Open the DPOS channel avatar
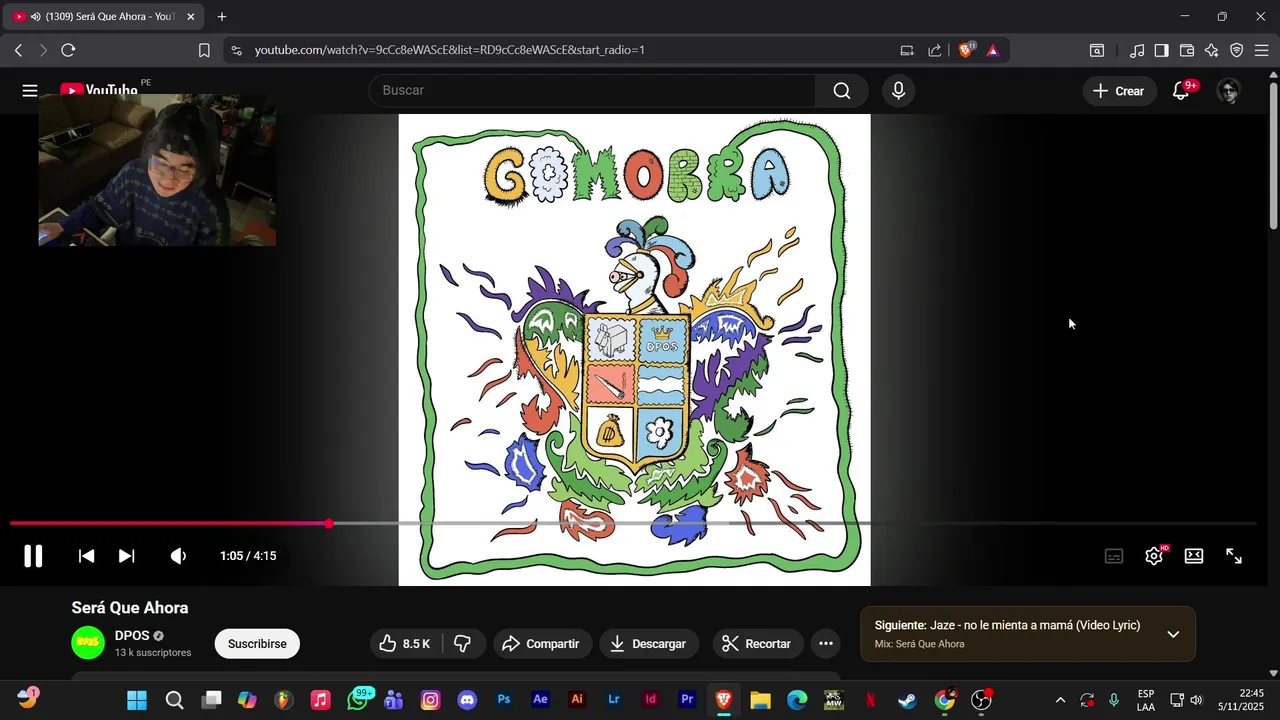1280x720 pixels. pyautogui.click(x=88, y=643)
